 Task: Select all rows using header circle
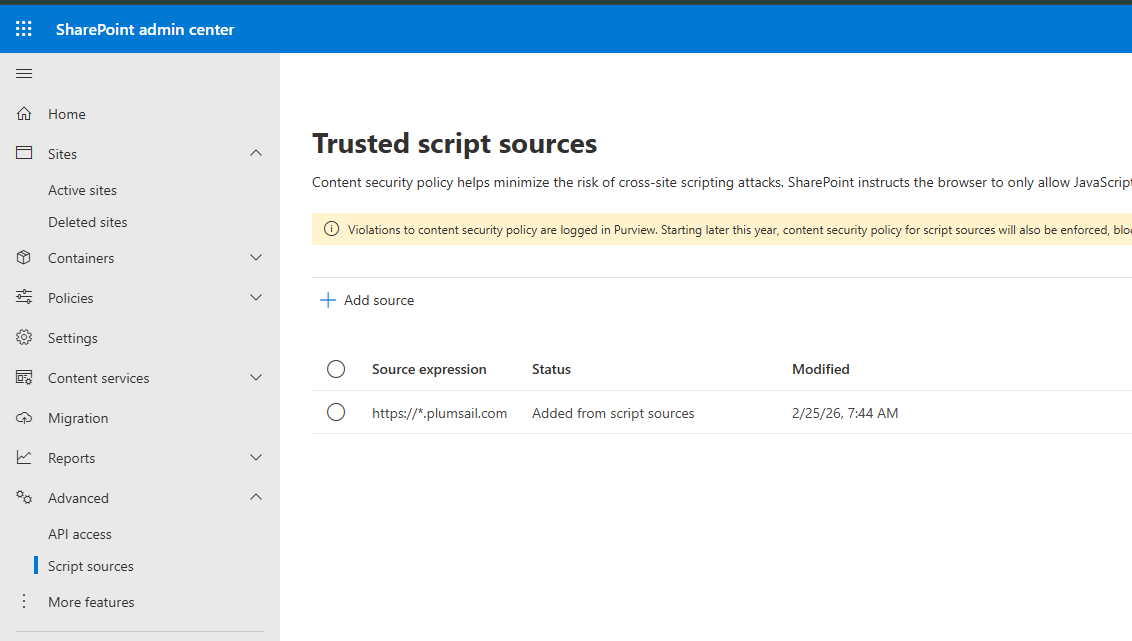[x=336, y=369]
